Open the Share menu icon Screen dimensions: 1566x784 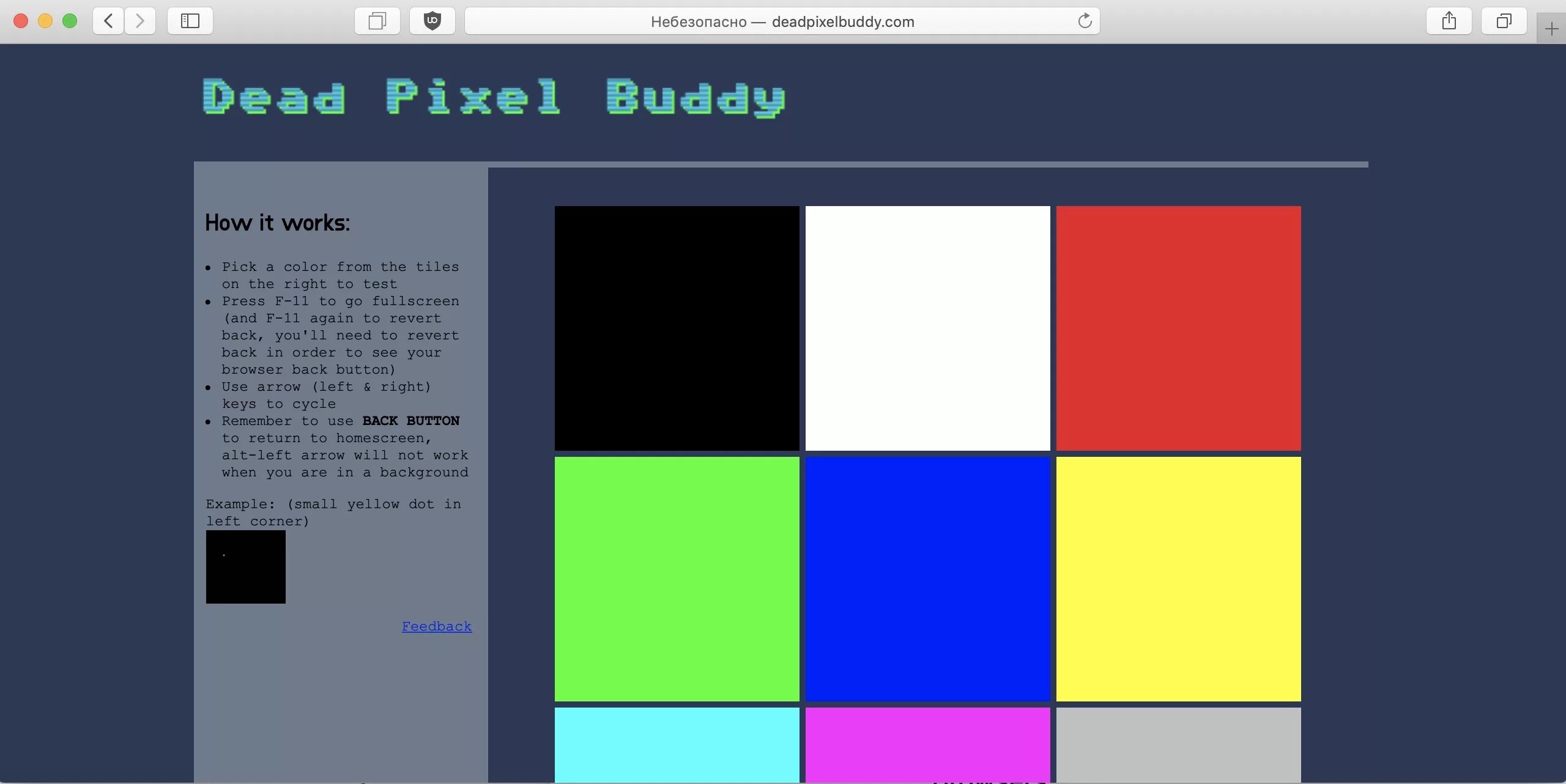pyautogui.click(x=1449, y=21)
